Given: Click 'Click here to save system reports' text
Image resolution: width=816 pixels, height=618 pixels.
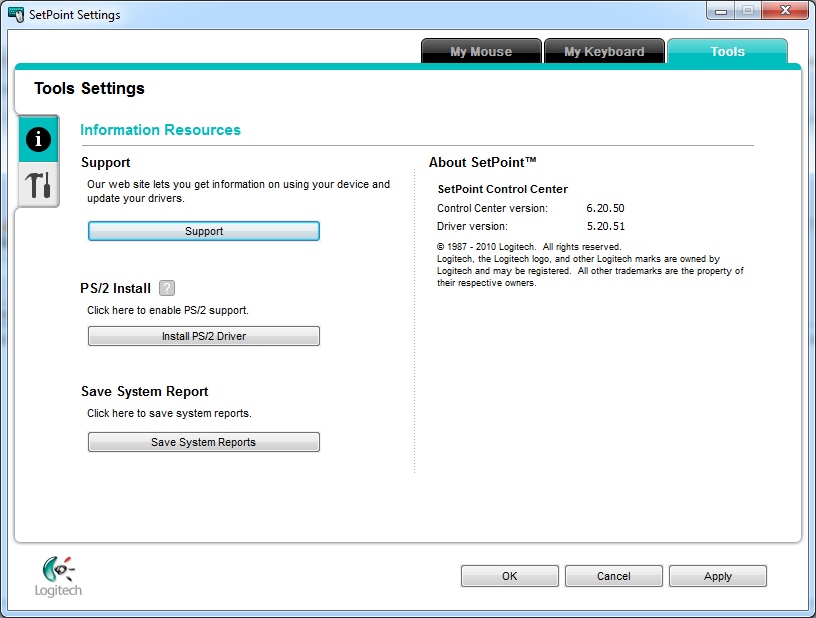Looking at the screenshot, I should pyautogui.click(x=169, y=413).
